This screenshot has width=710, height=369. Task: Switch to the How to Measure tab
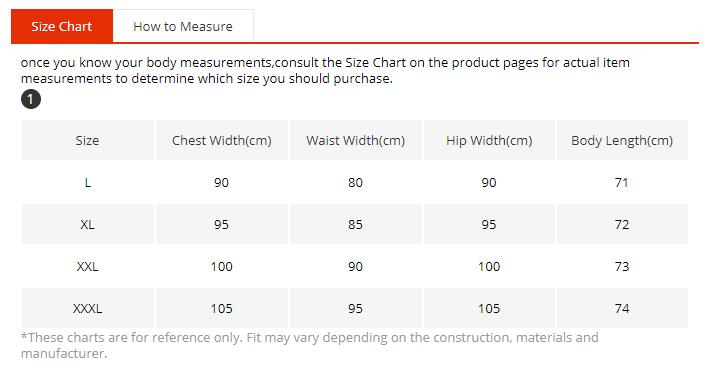click(183, 26)
